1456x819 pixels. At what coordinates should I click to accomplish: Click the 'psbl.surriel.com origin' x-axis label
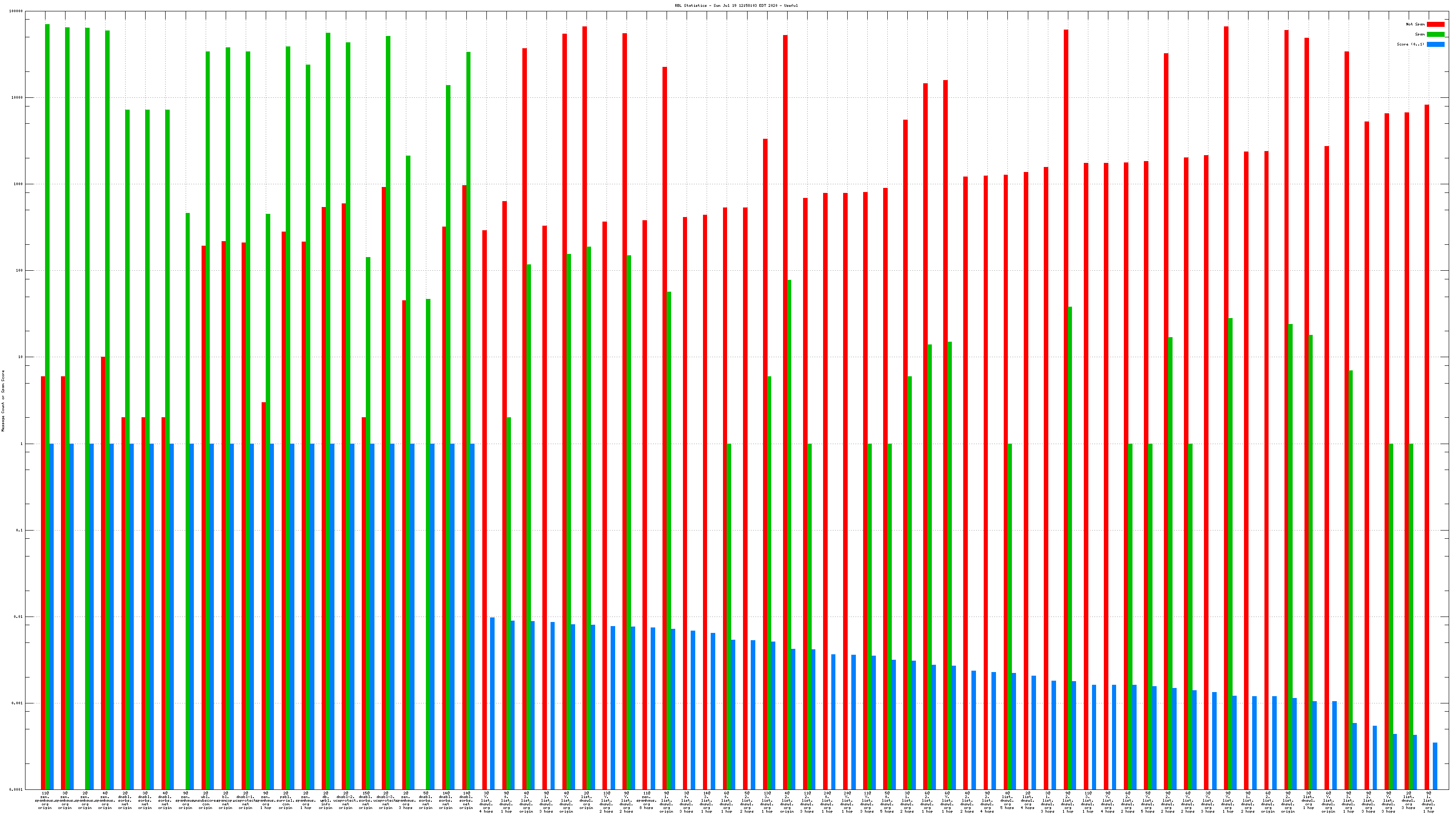pyautogui.click(x=285, y=800)
